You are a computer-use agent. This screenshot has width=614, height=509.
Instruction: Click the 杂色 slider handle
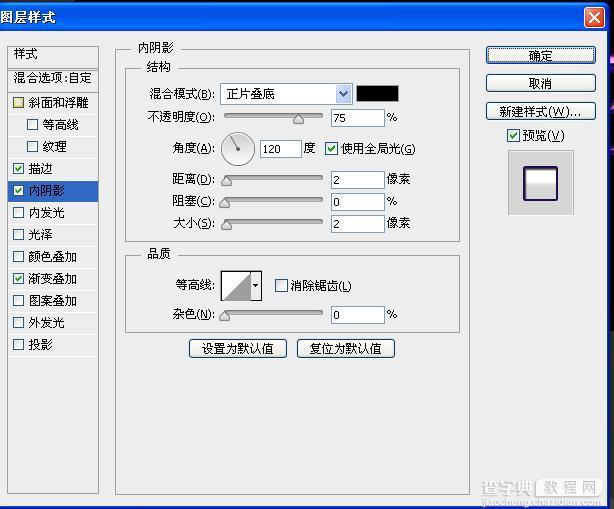click(x=225, y=316)
